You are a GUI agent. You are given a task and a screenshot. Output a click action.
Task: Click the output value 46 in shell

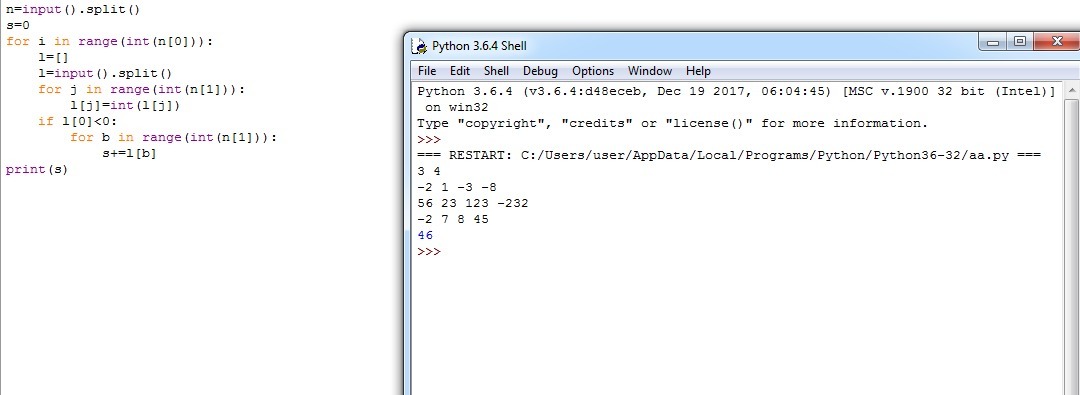425,236
